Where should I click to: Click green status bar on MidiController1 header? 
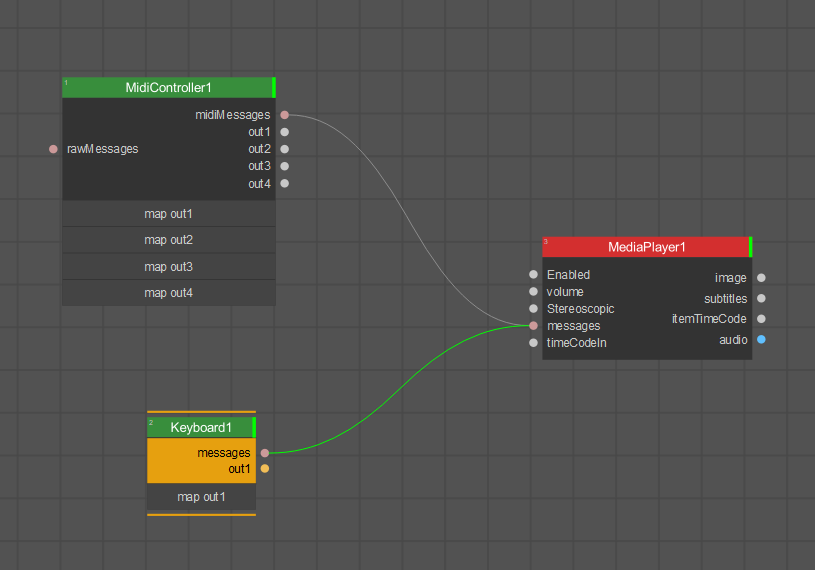[x=273, y=87]
